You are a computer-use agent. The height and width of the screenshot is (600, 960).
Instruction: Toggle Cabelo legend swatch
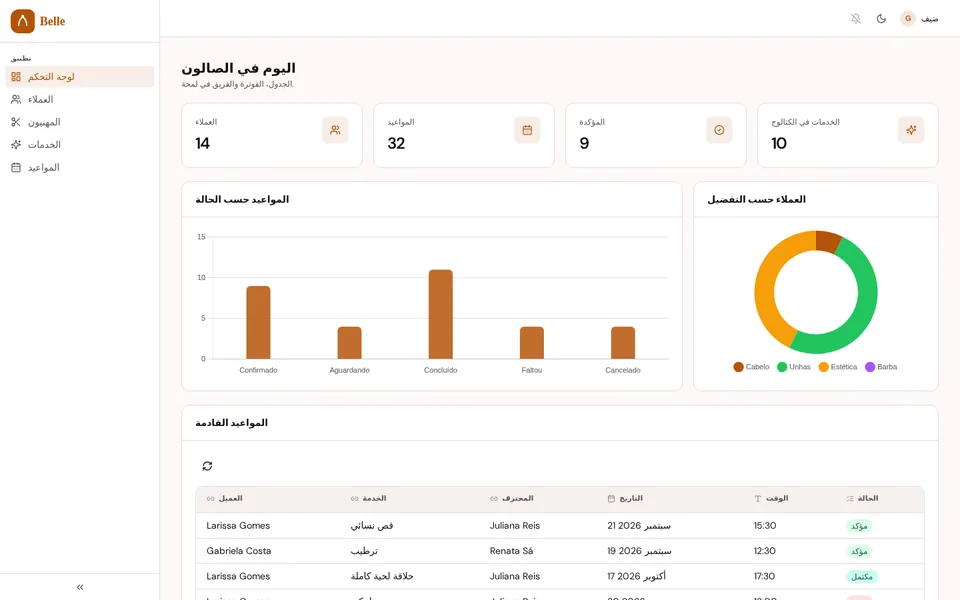738,367
